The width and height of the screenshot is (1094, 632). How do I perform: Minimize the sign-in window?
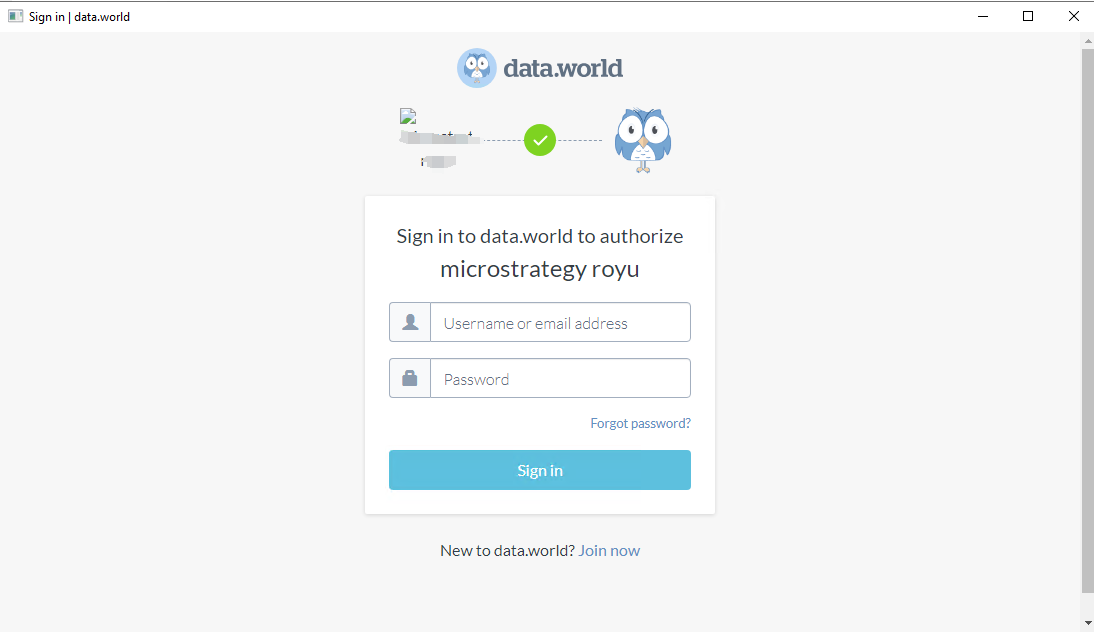coord(982,16)
